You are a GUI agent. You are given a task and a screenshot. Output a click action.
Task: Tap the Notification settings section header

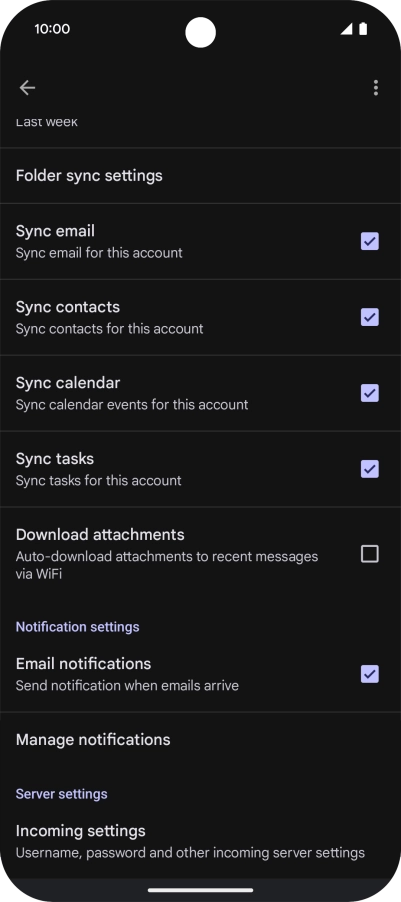[x=77, y=626]
